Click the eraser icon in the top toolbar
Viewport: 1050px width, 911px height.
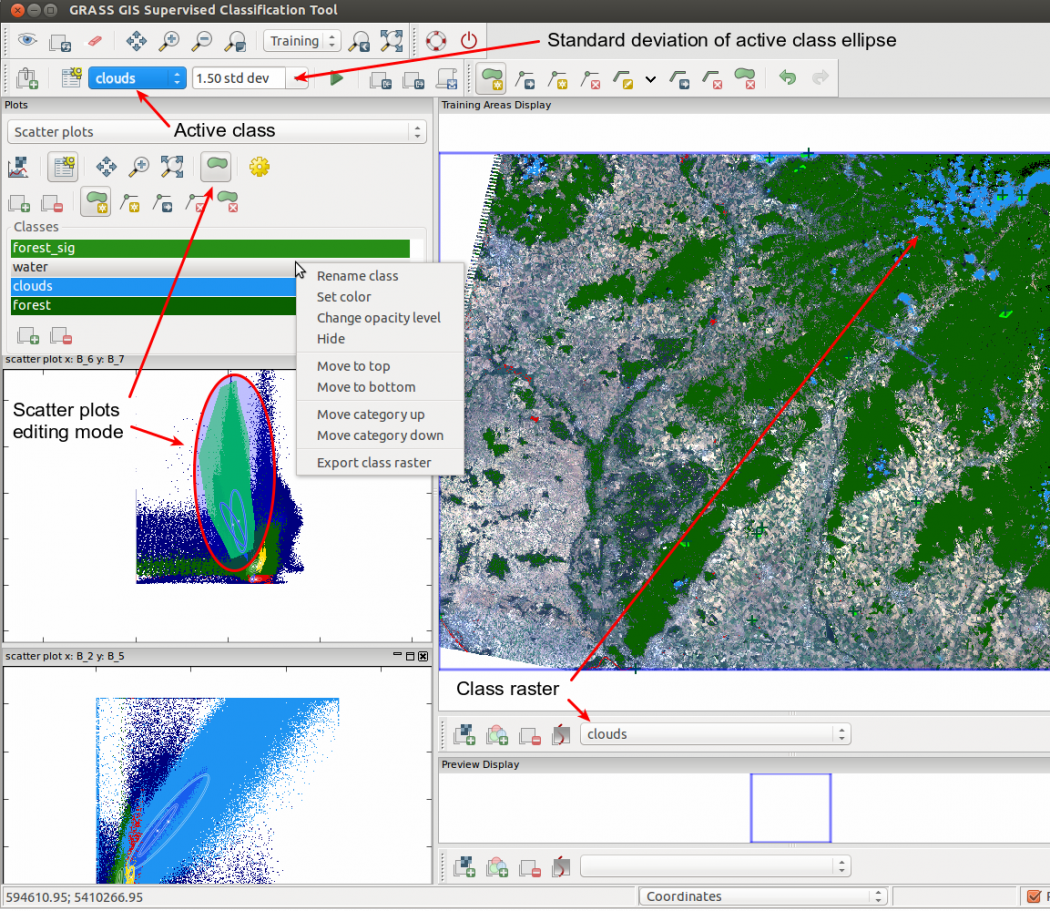click(95, 41)
